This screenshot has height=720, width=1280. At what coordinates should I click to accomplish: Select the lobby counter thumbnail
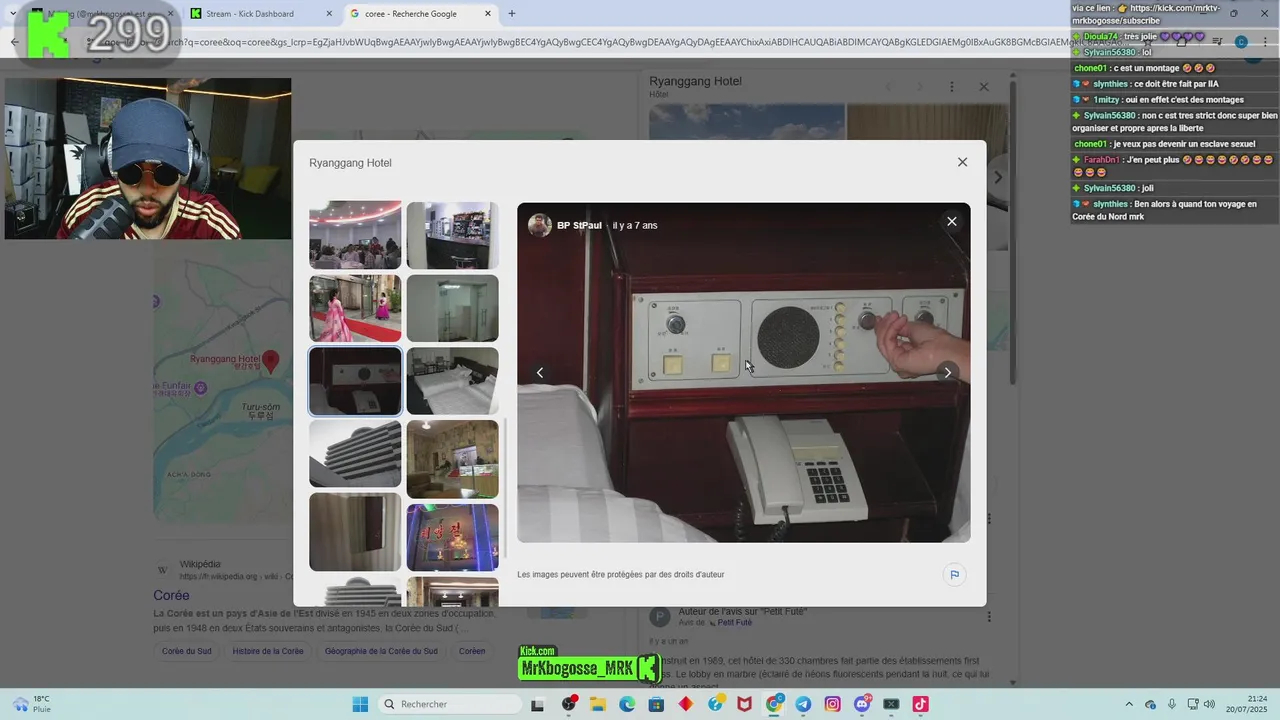pos(452,235)
